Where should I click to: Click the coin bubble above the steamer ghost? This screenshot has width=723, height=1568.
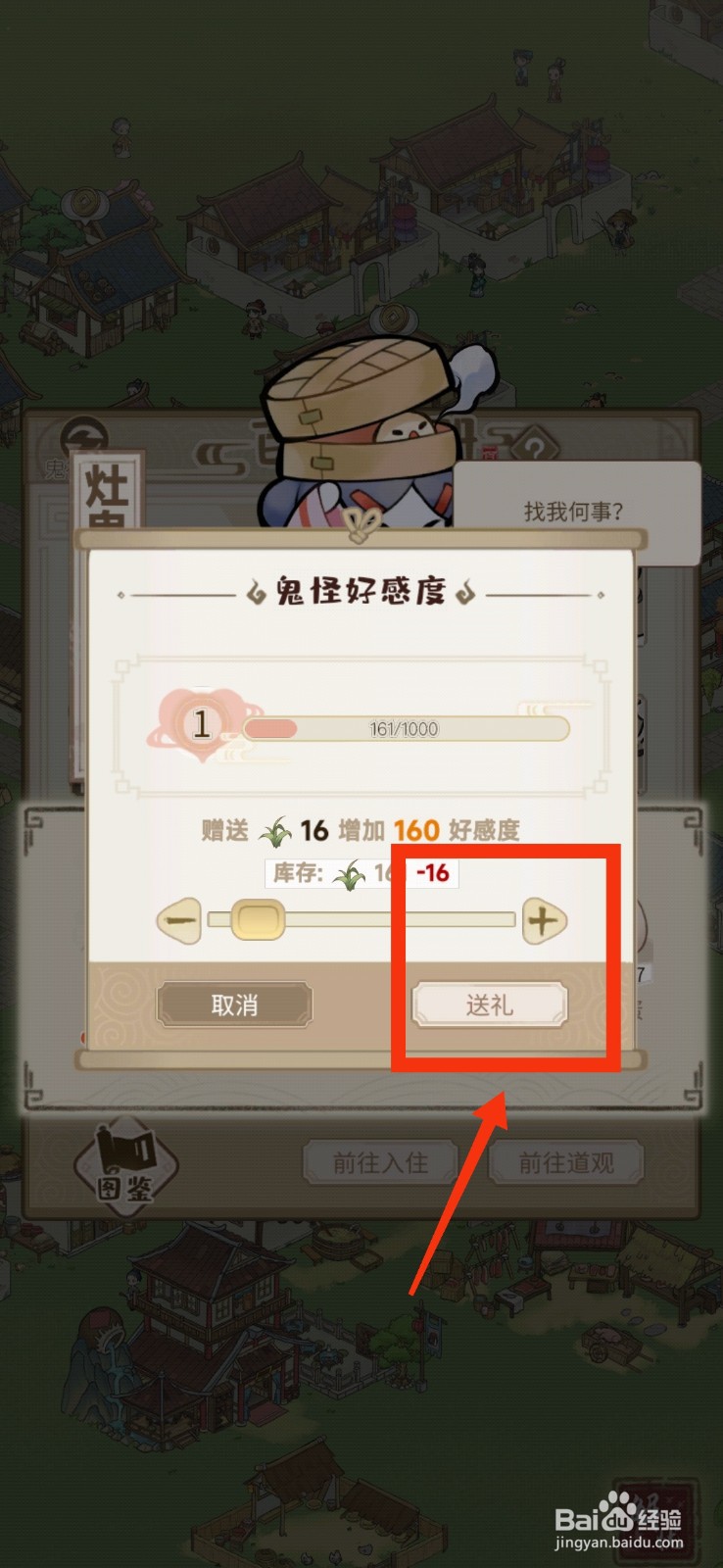[393, 318]
